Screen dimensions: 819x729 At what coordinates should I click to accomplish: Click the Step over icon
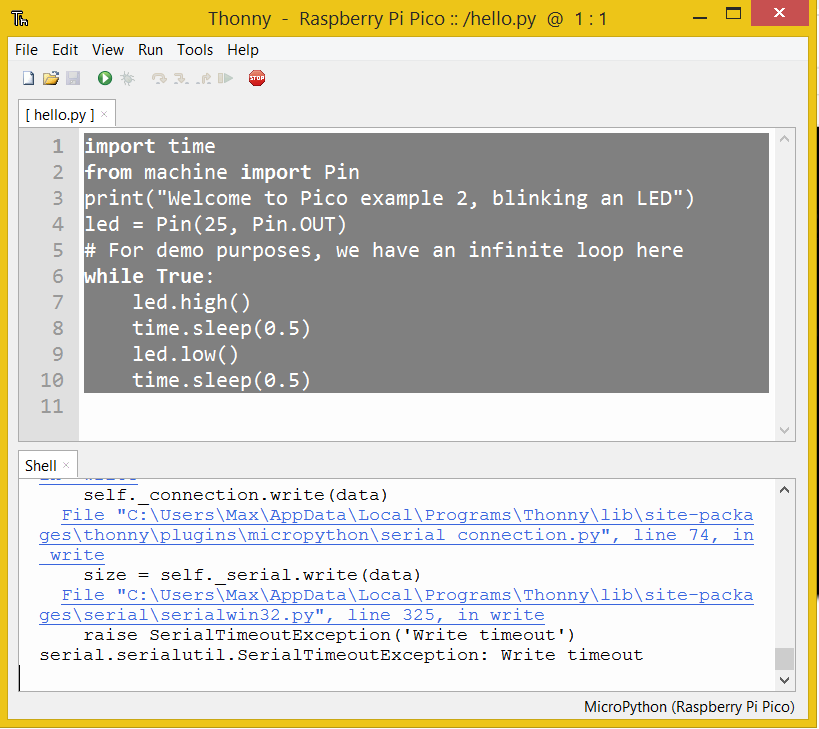pyautogui.click(x=159, y=78)
